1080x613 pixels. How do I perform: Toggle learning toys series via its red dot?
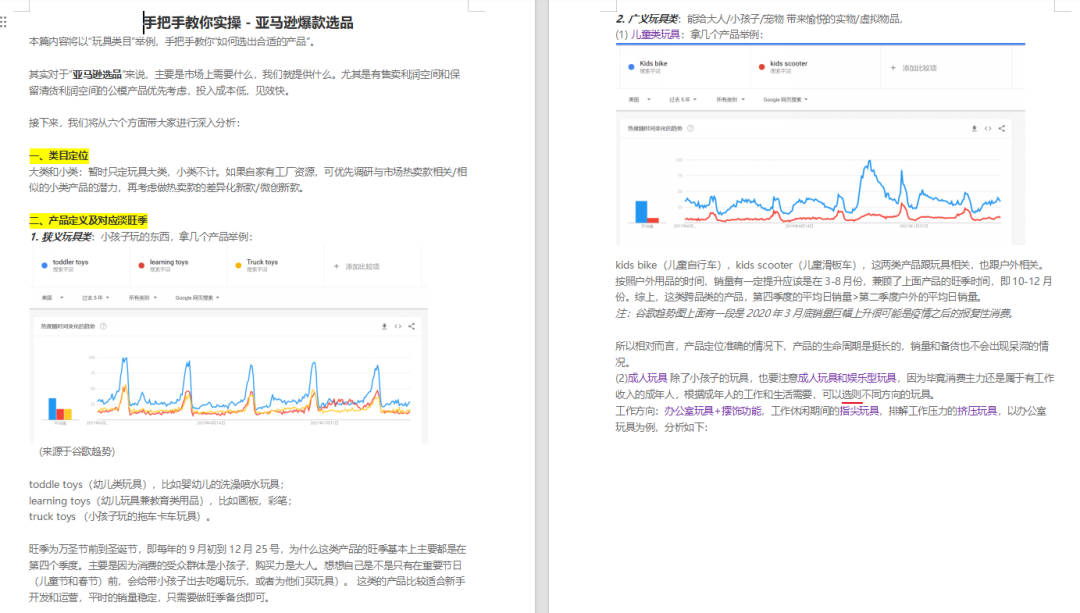pos(141,265)
